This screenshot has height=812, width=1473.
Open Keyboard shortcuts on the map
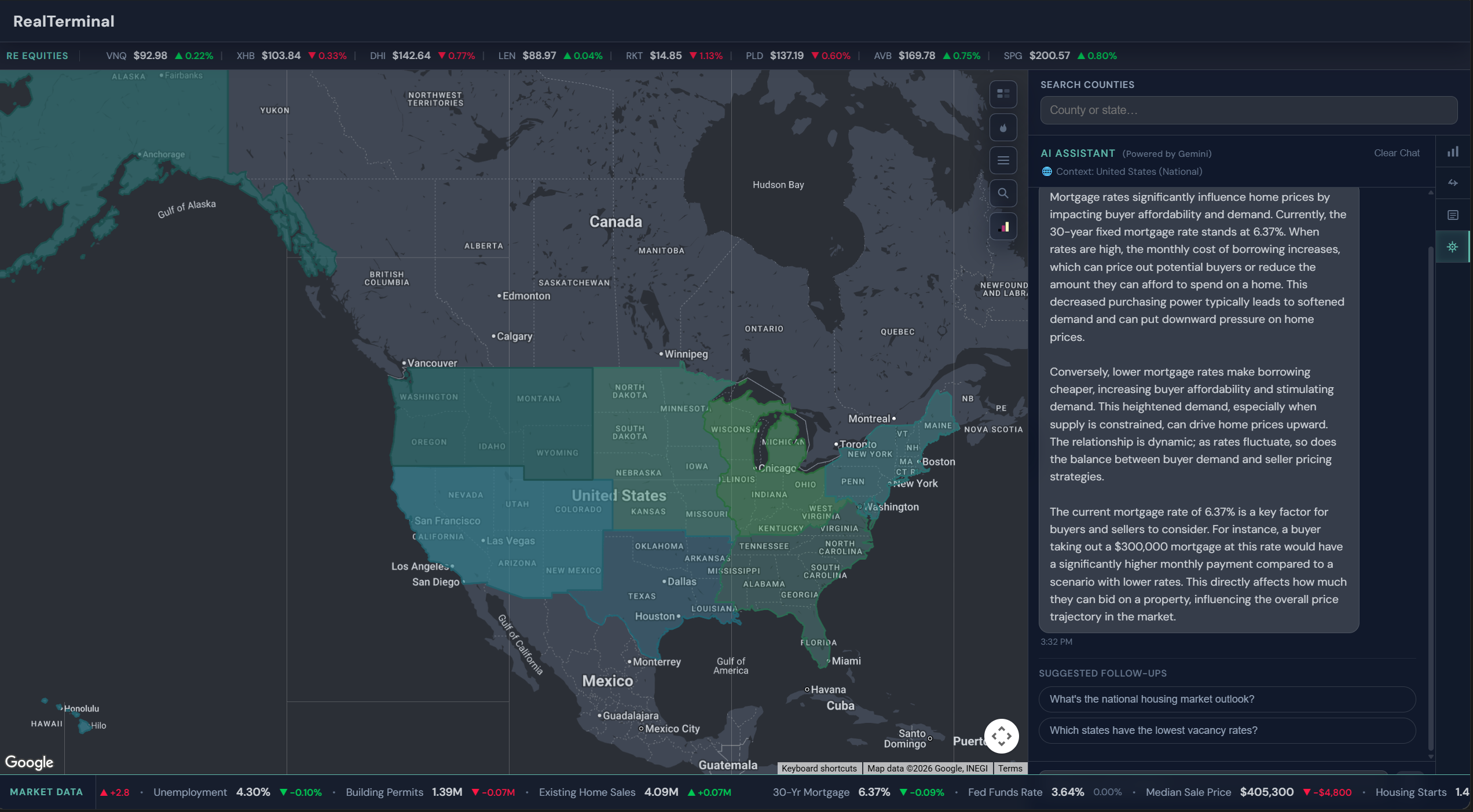pyautogui.click(x=819, y=769)
